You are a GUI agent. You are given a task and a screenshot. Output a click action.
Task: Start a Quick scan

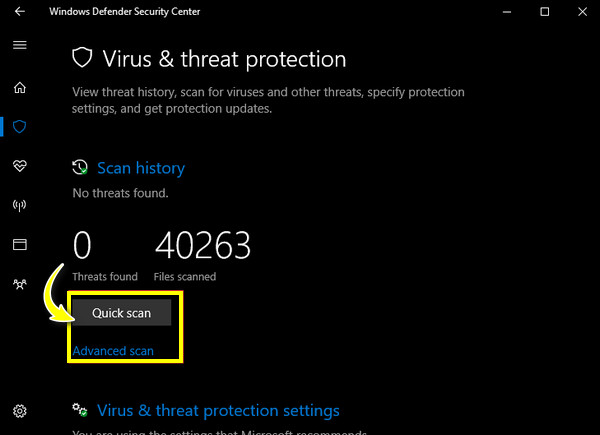[x=121, y=313]
